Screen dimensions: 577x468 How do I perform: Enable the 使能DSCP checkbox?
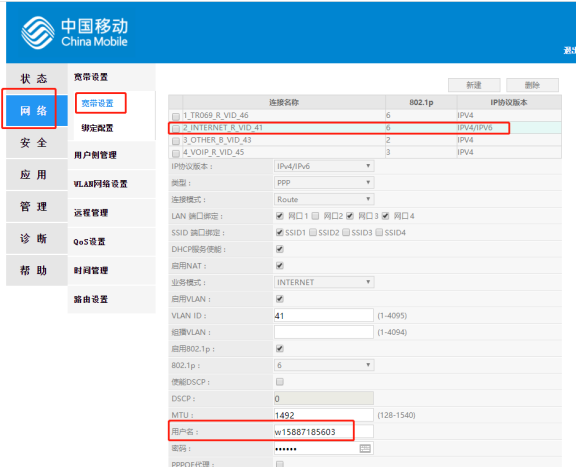pos(280,382)
